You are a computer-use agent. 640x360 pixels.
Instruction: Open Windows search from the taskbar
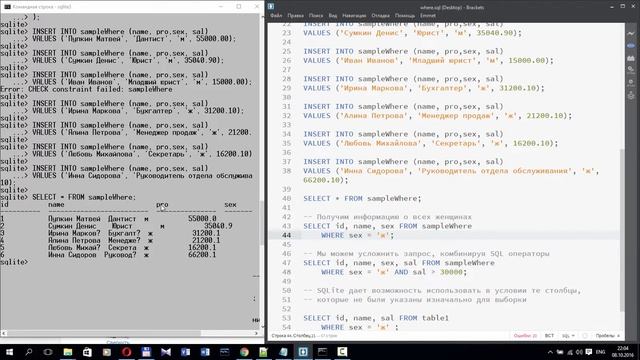pyautogui.click(x=29, y=351)
